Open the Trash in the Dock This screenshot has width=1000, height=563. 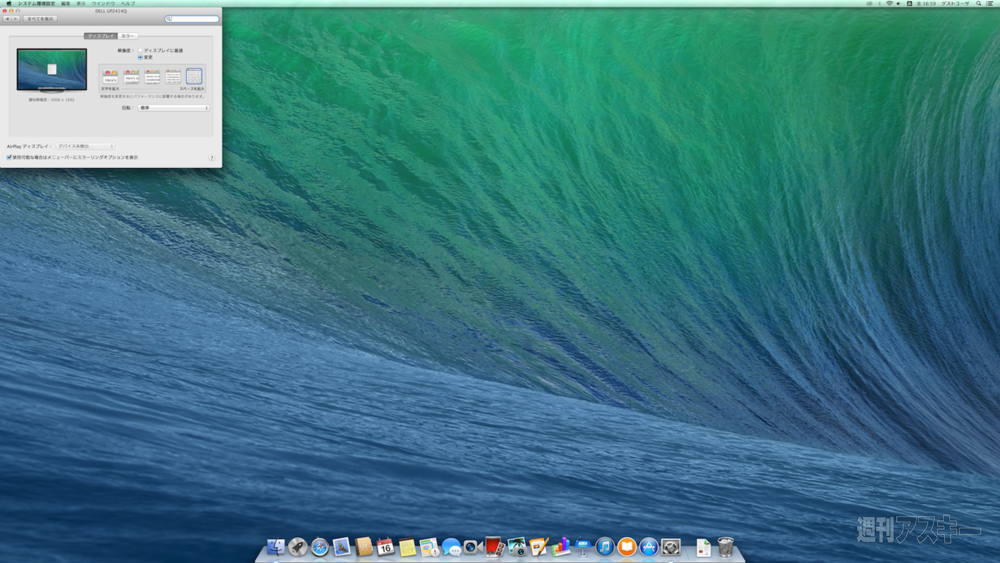point(726,547)
